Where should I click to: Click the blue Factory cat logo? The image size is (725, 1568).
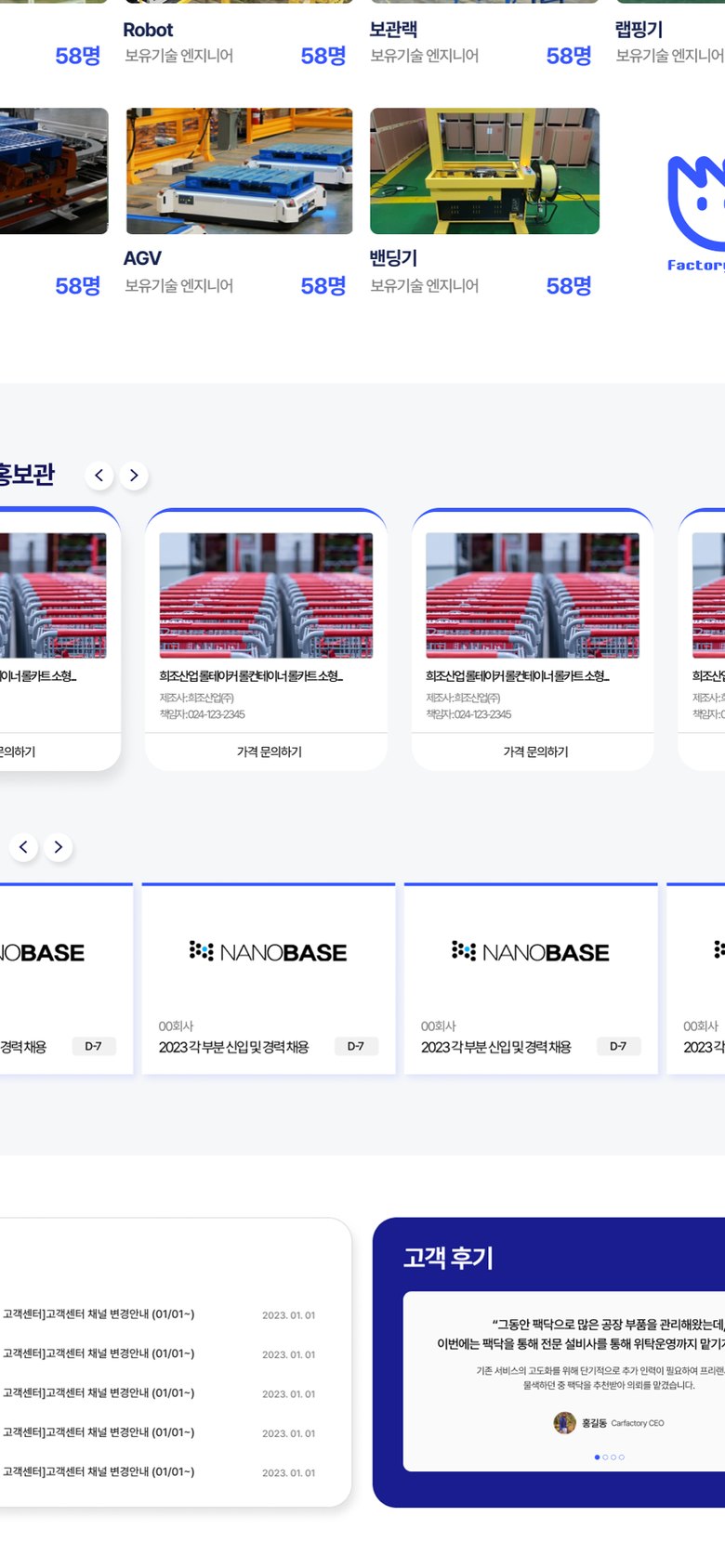pos(696,214)
